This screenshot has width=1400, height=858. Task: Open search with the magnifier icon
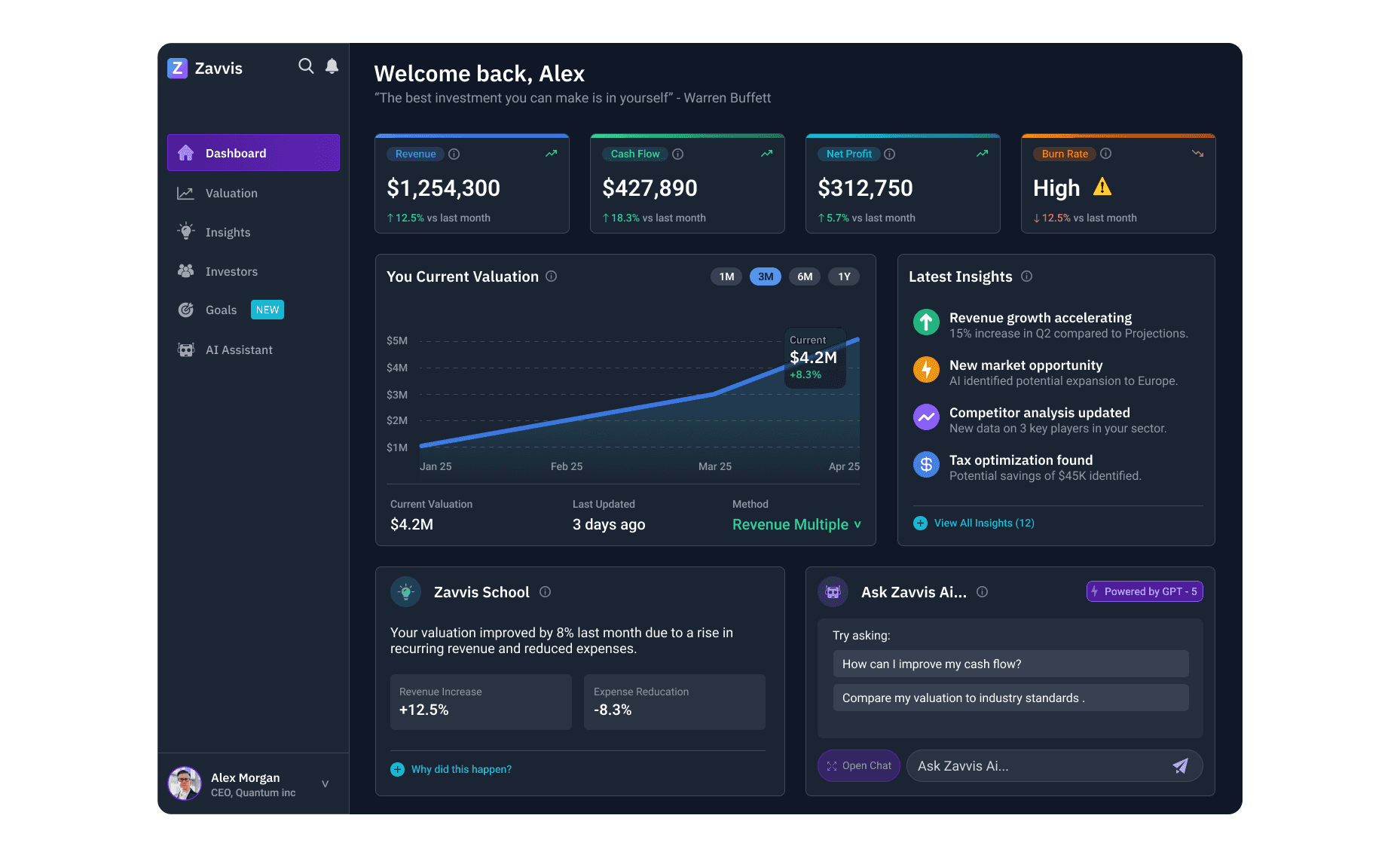[306, 66]
